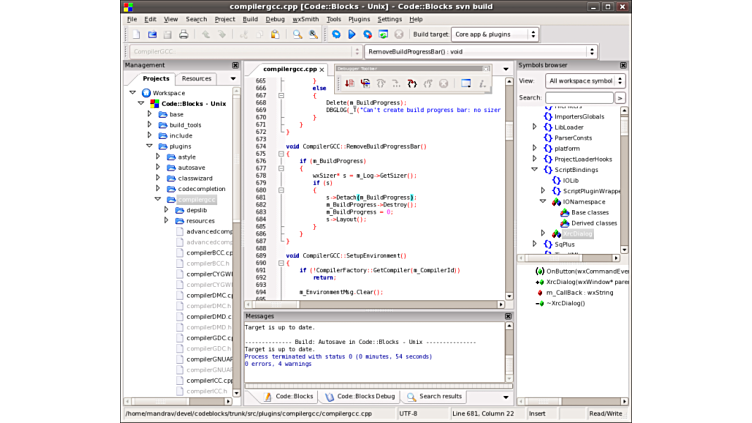Open the wxSmith menu
This screenshot has width=752, height=423.
point(305,19)
